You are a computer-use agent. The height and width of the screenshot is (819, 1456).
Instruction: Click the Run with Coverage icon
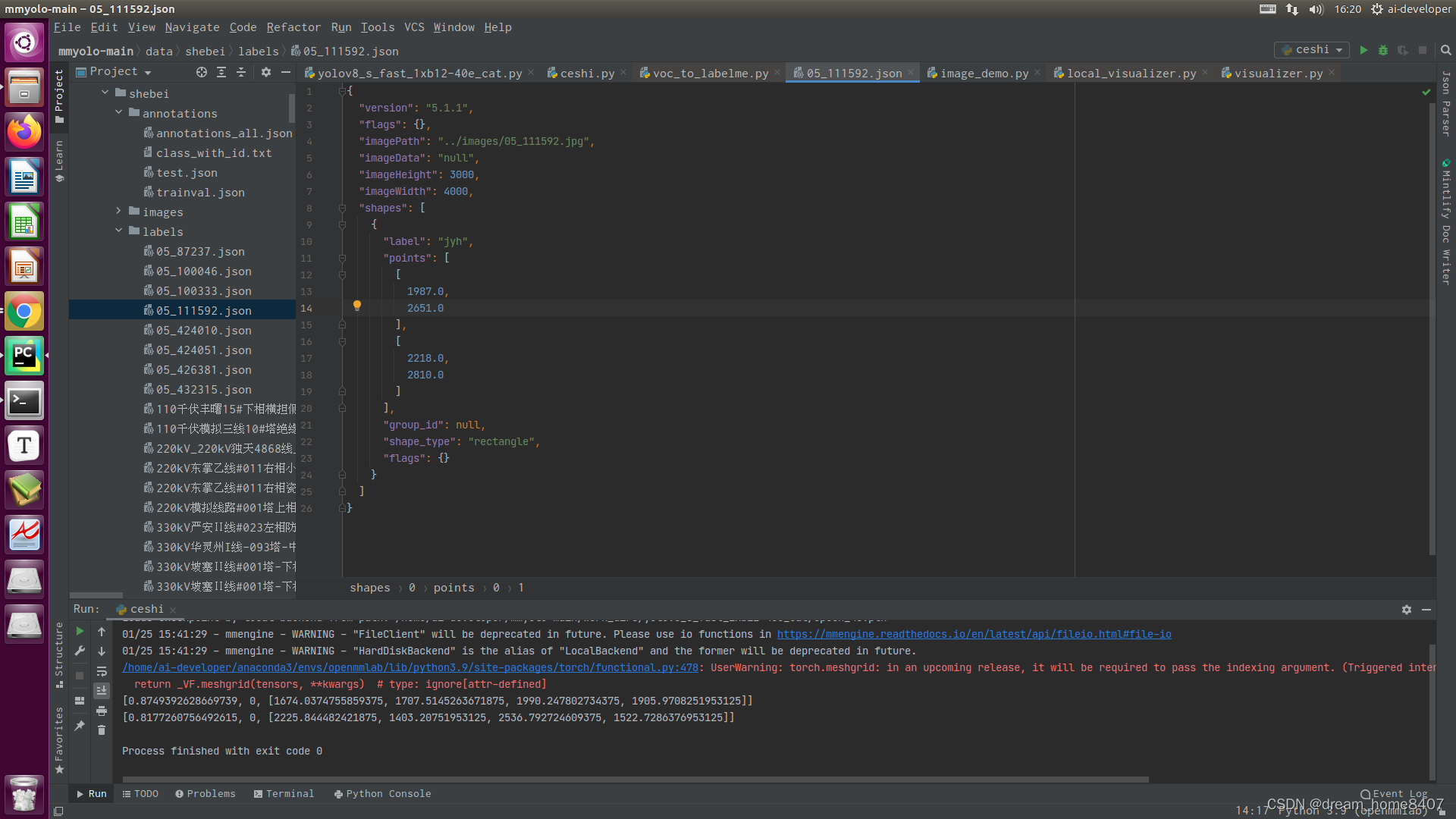(1403, 50)
